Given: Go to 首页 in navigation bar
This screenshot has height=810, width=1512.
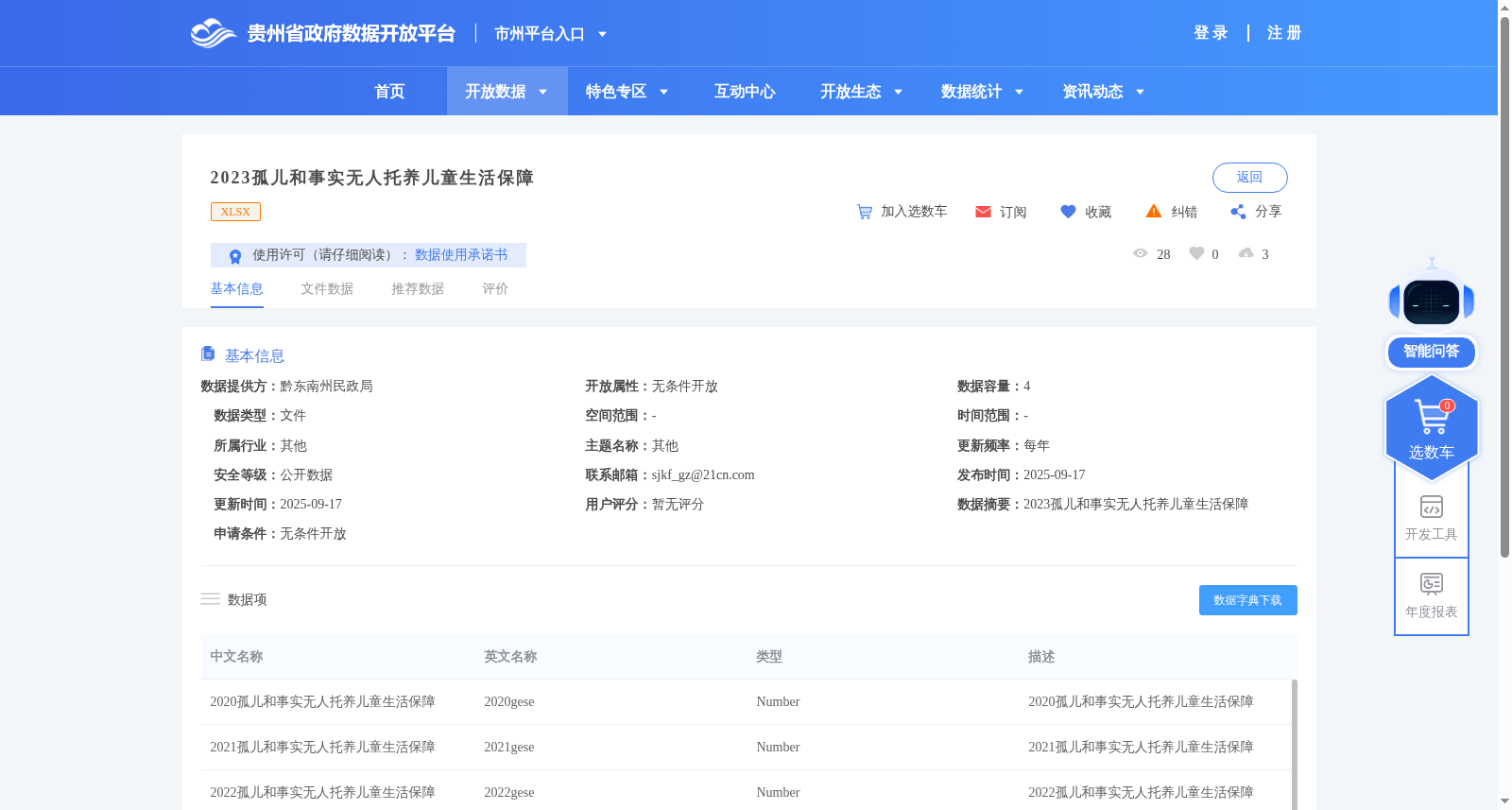Looking at the screenshot, I should point(389,92).
